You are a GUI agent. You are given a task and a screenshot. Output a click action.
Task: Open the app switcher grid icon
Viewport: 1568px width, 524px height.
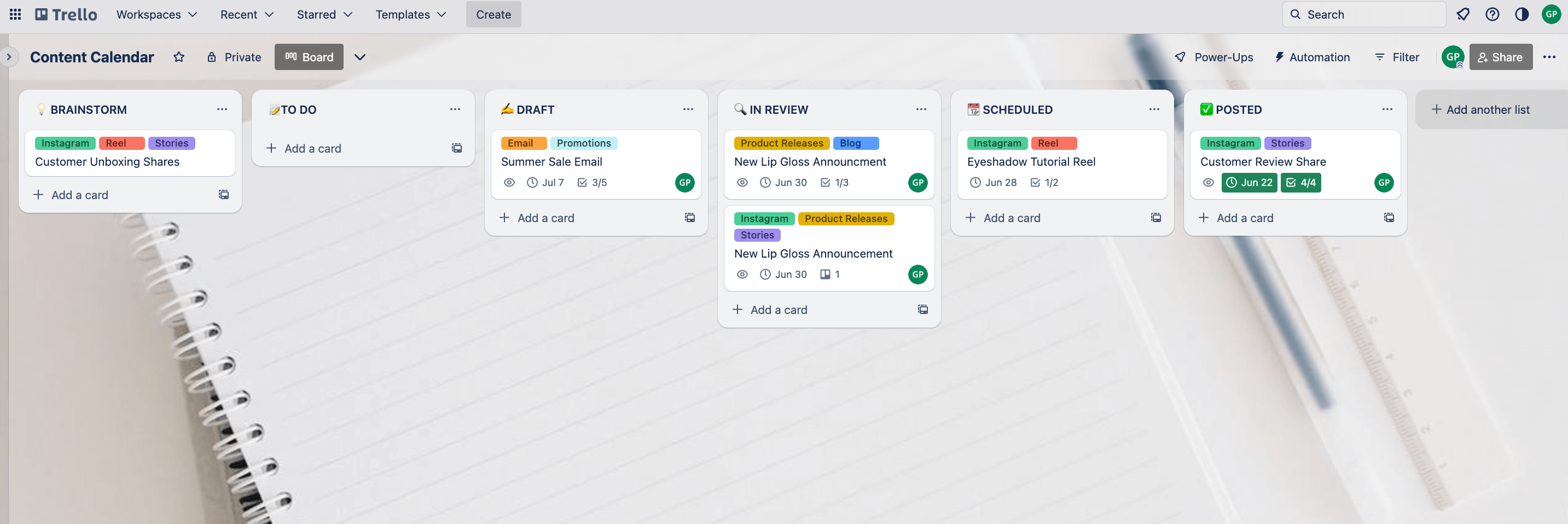[15, 14]
